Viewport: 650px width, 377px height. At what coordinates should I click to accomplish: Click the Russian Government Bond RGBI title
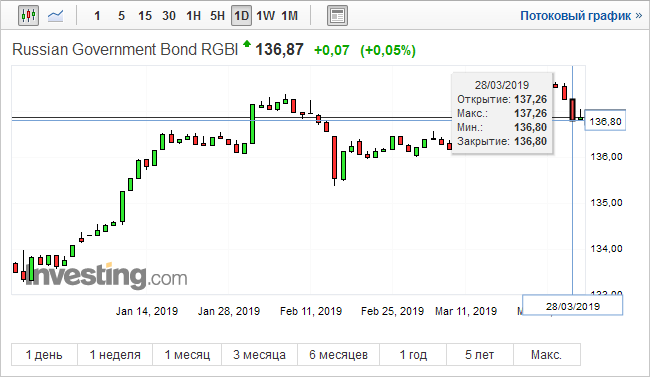click(x=125, y=49)
